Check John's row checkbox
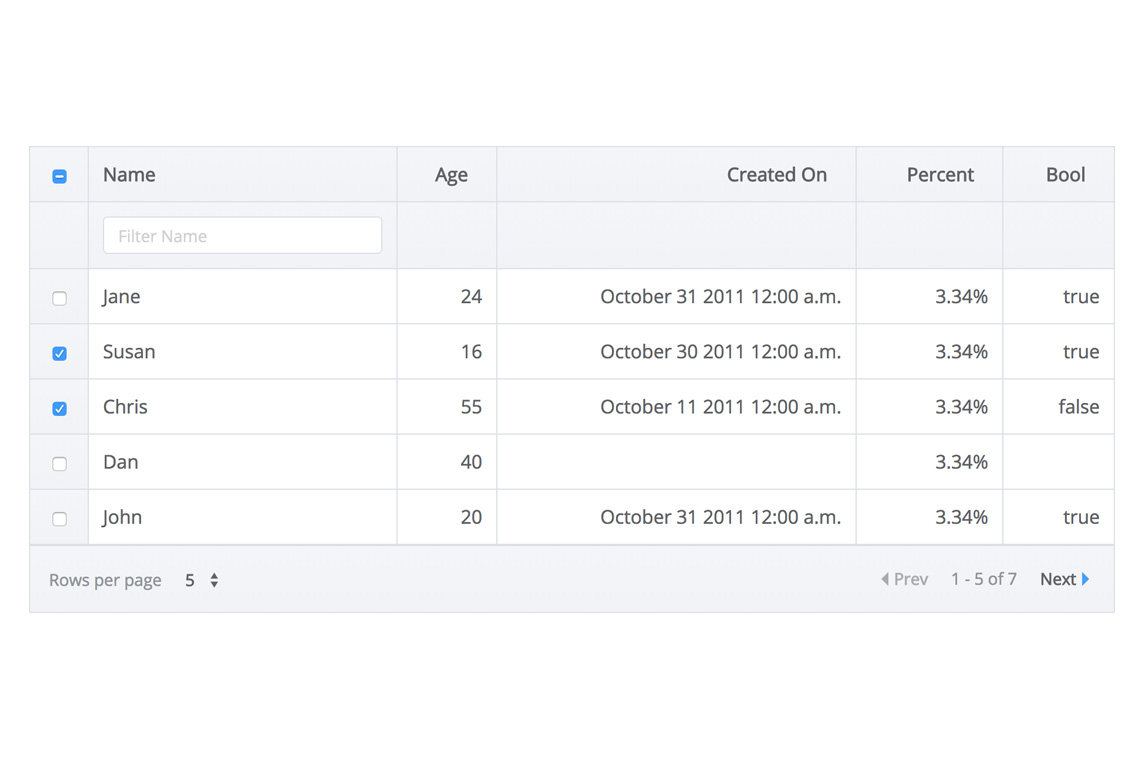This screenshot has width=1144, height=758. (x=59, y=517)
